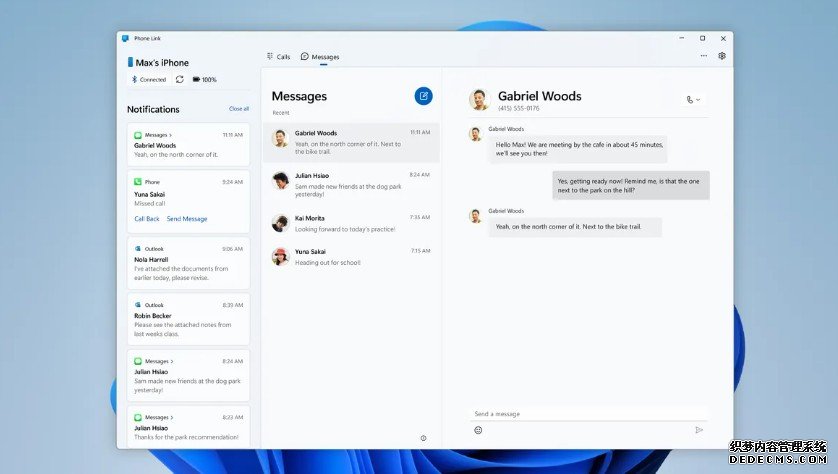Click Call Back for Yuna Sakai
Viewport: 838px width, 474px height.
(147, 219)
